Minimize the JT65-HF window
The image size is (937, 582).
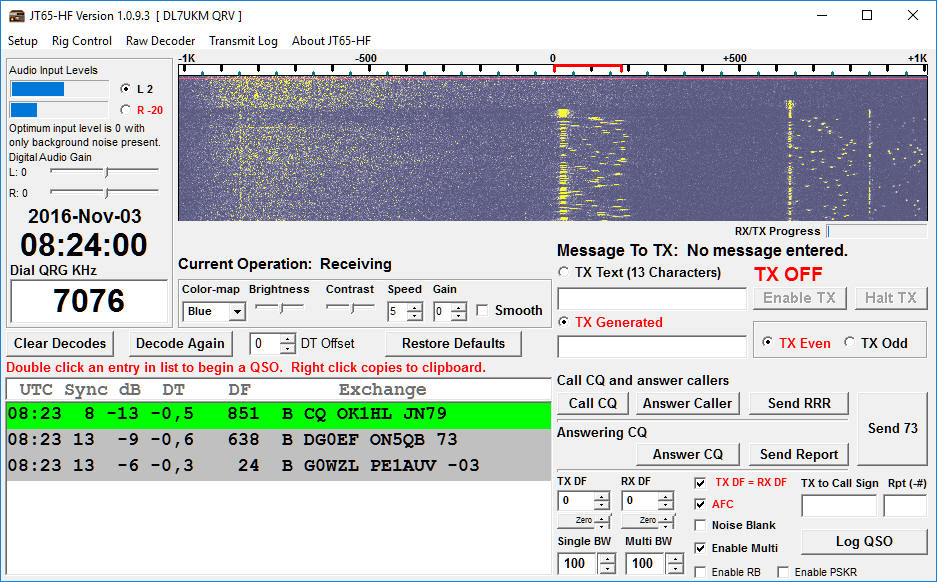(x=822, y=16)
